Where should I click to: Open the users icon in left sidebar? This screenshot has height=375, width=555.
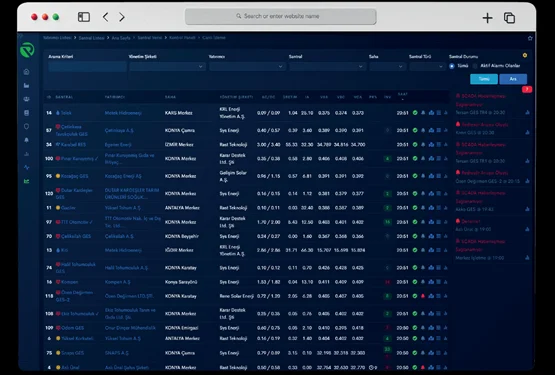point(27,99)
